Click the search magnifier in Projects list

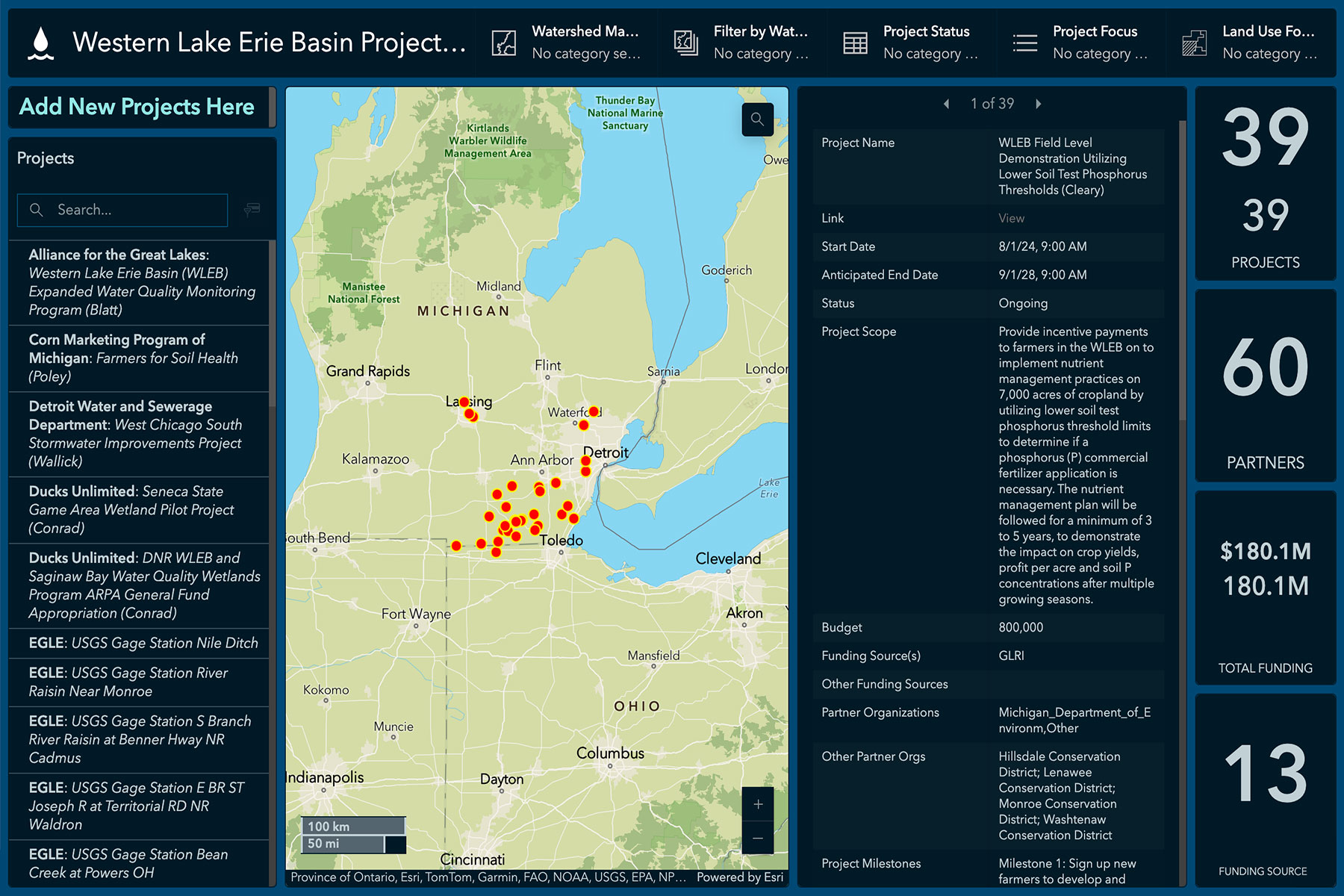37,210
